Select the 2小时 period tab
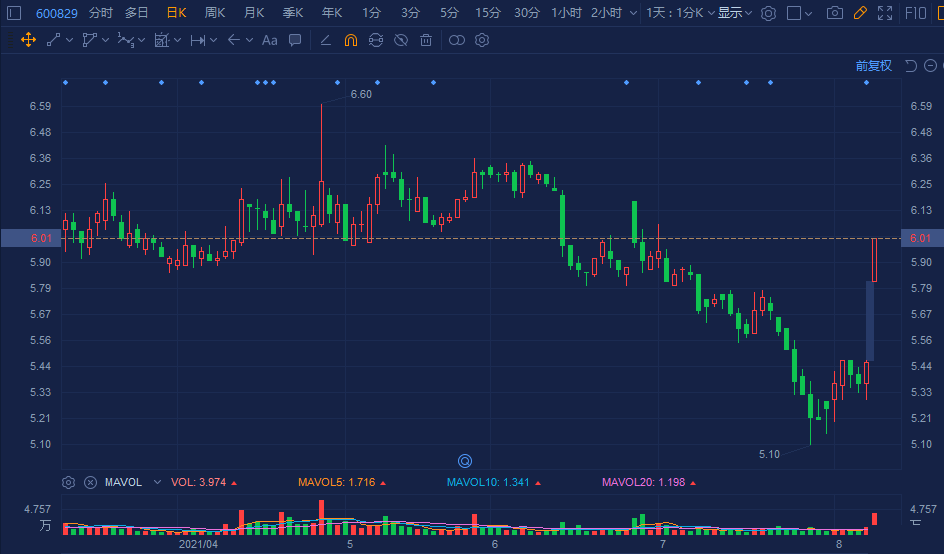Image resolution: width=944 pixels, height=554 pixels. point(606,13)
